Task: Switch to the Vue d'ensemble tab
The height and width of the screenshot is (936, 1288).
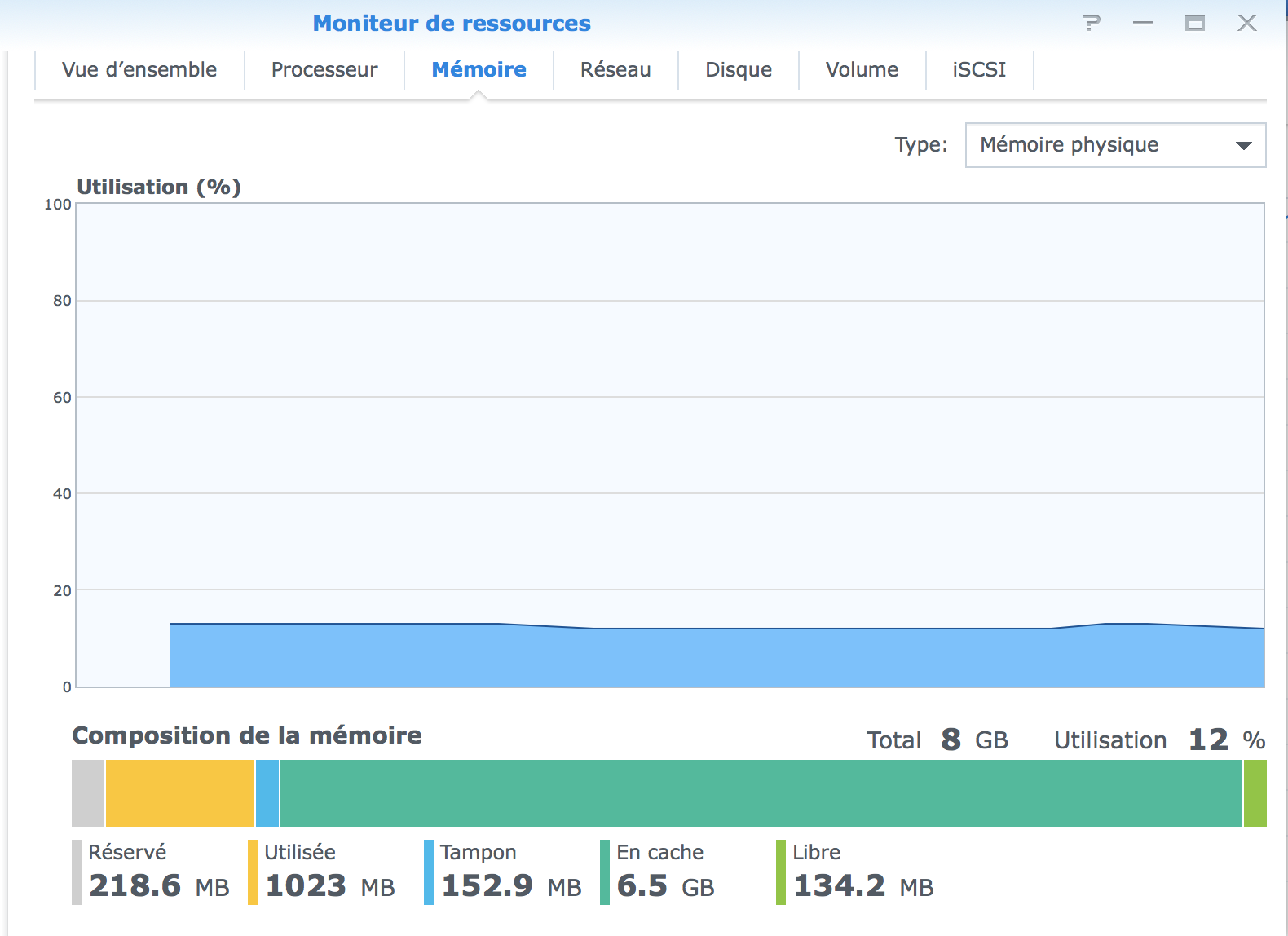Action: [x=139, y=70]
